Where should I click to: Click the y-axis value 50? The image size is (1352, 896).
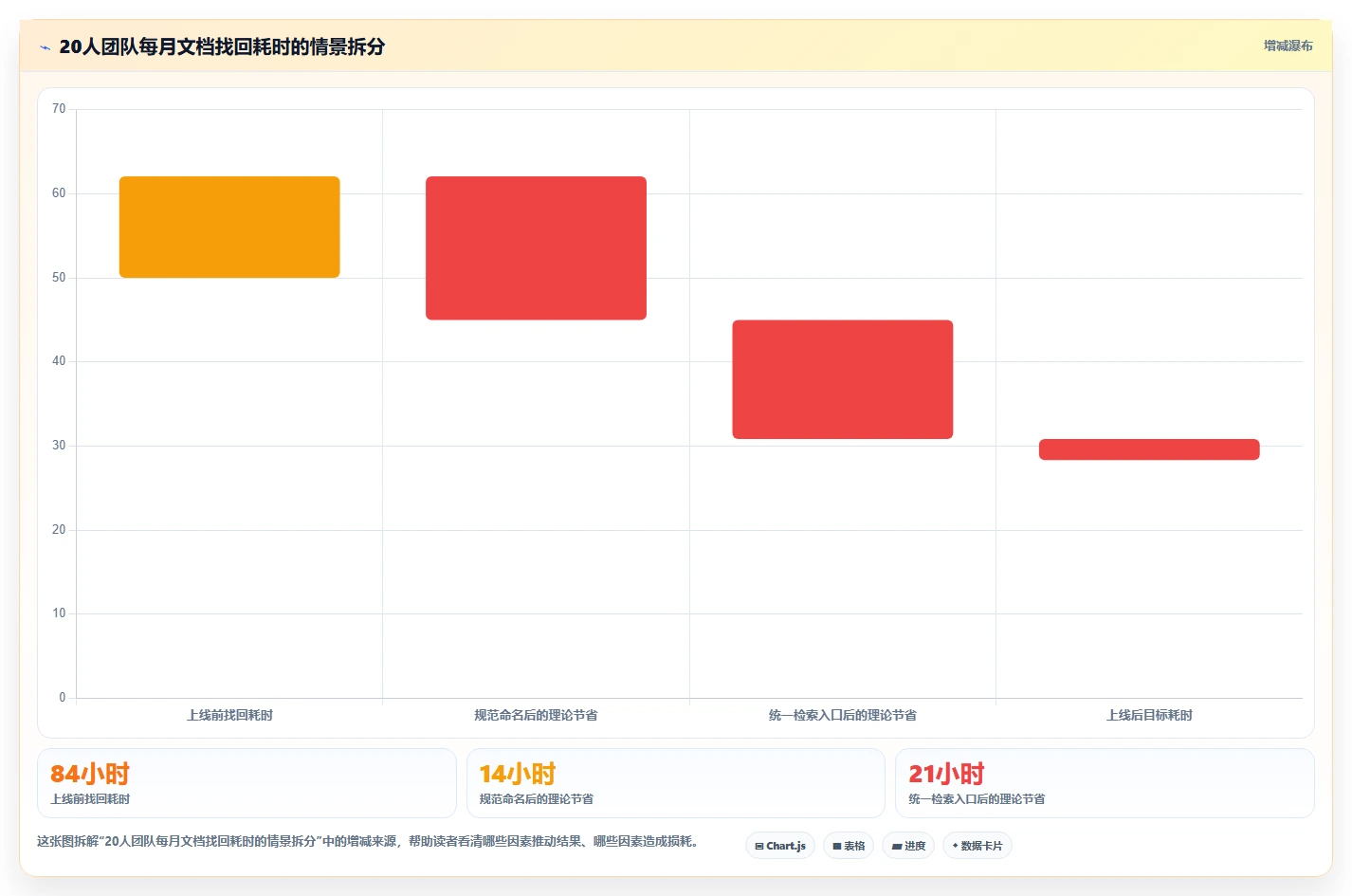pos(59,278)
